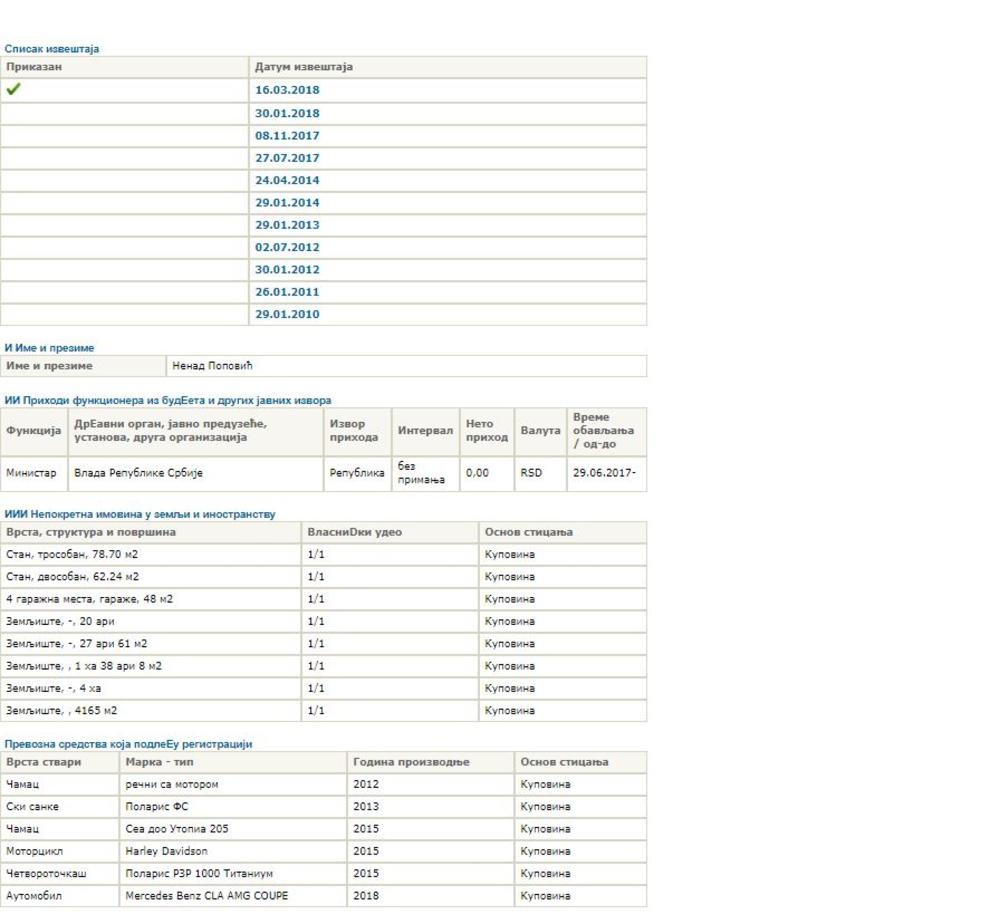Open the oldest report, 29.01.2010
The height and width of the screenshot is (924, 1000).
tap(287, 314)
